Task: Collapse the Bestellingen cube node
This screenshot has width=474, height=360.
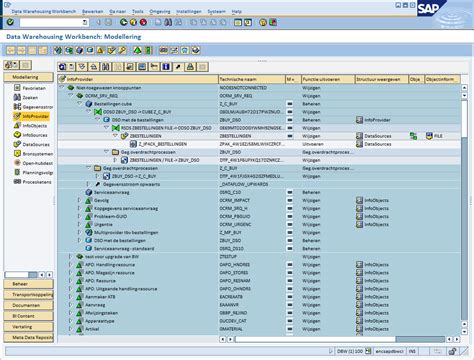Action: [x=80, y=104]
